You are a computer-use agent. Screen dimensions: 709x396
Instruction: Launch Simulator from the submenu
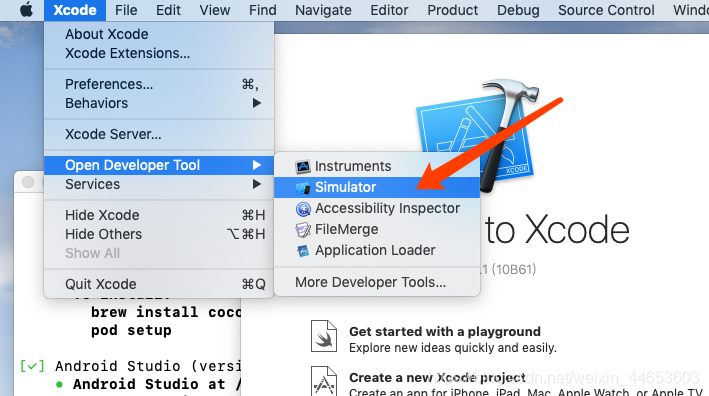[377, 187]
